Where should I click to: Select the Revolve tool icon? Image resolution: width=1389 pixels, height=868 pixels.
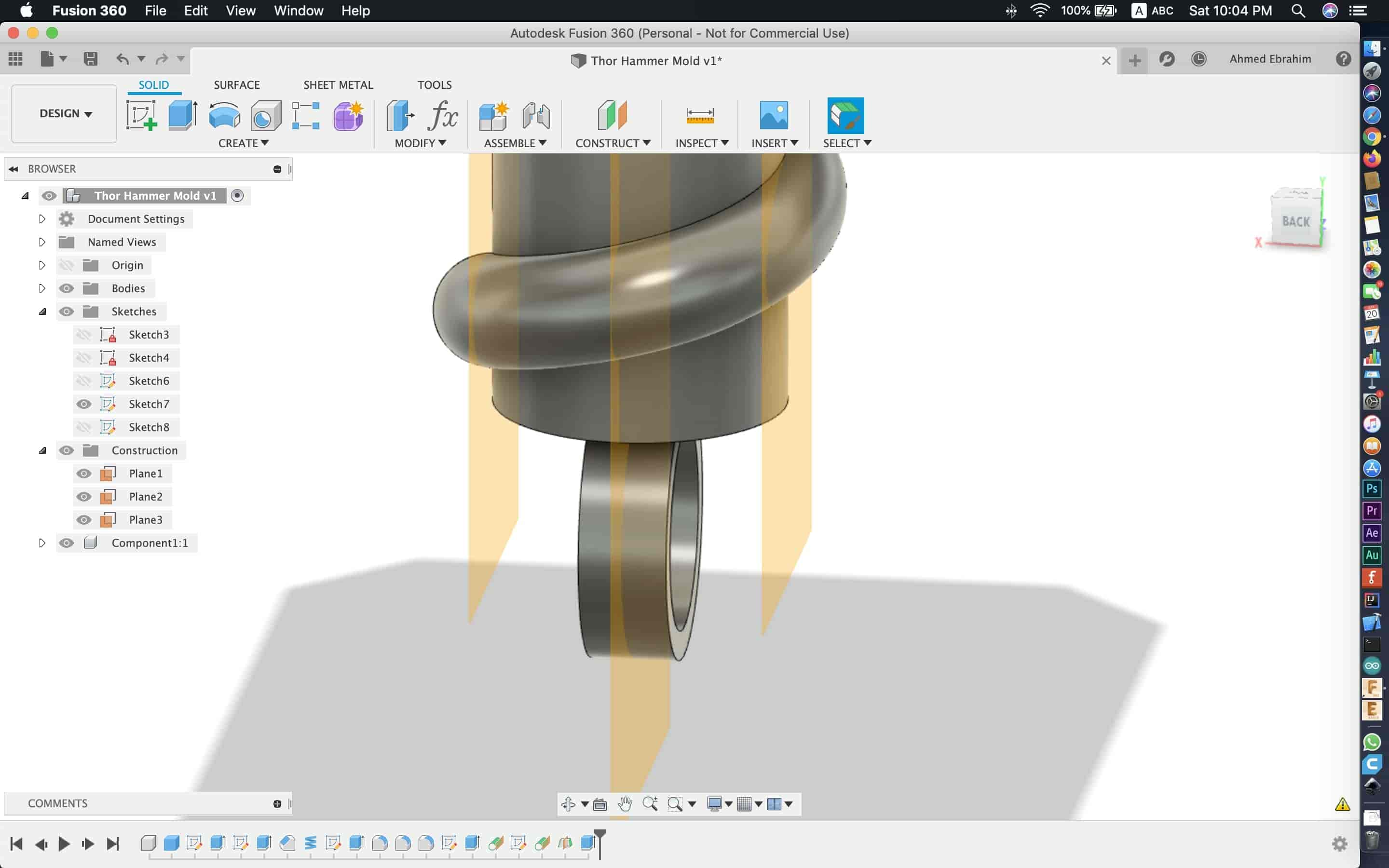coord(224,115)
